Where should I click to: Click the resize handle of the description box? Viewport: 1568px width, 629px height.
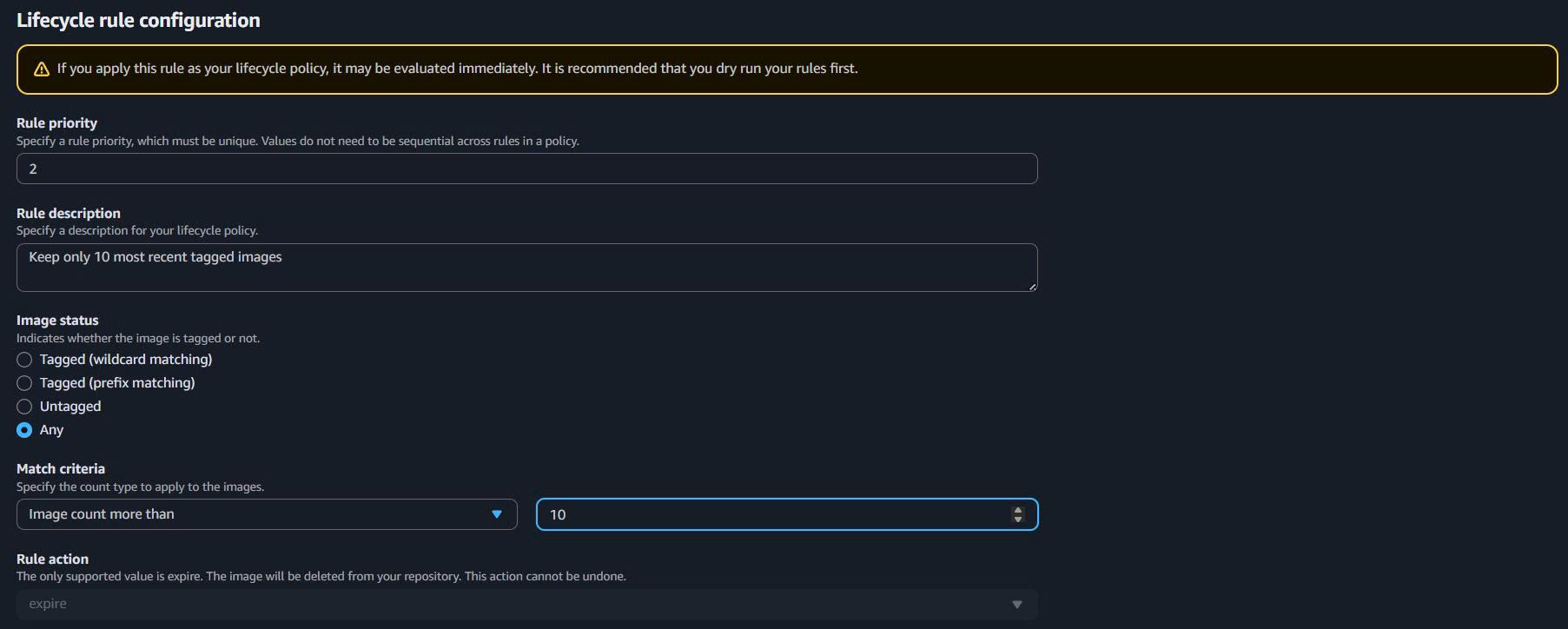pyautogui.click(x=1032, y=286)
